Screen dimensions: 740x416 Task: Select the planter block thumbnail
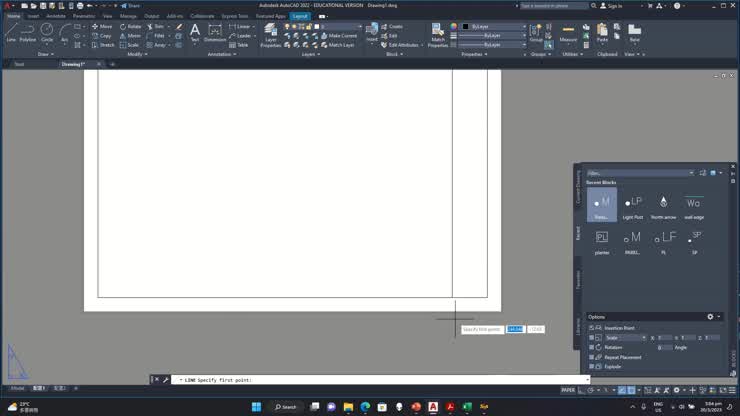click(x=602, y=241)
